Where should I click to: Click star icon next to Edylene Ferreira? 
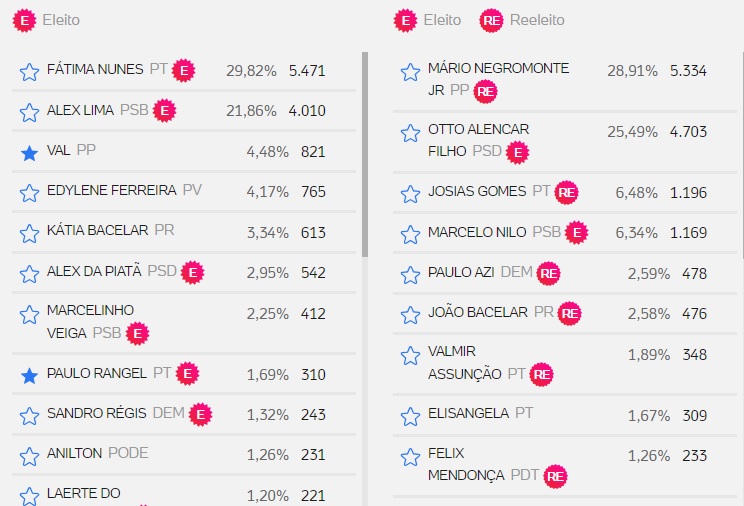pyautogui.click(x=29, y=192)
